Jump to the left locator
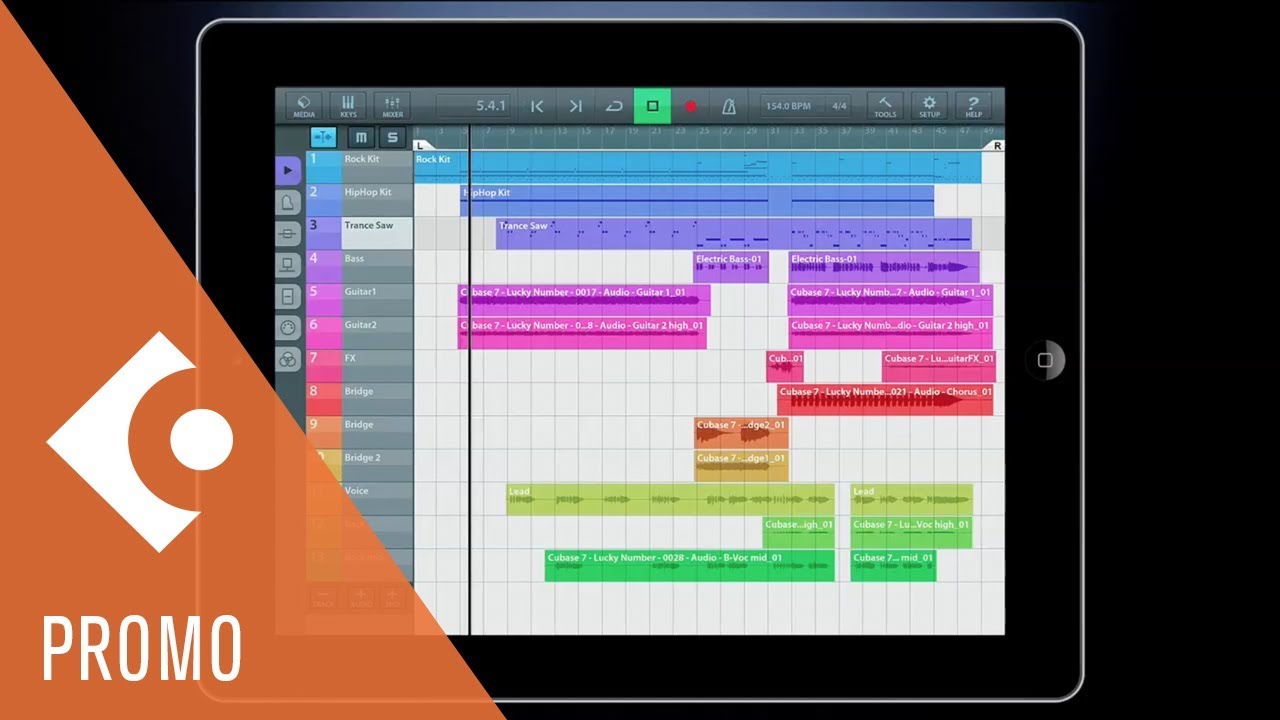 (537, 106)
